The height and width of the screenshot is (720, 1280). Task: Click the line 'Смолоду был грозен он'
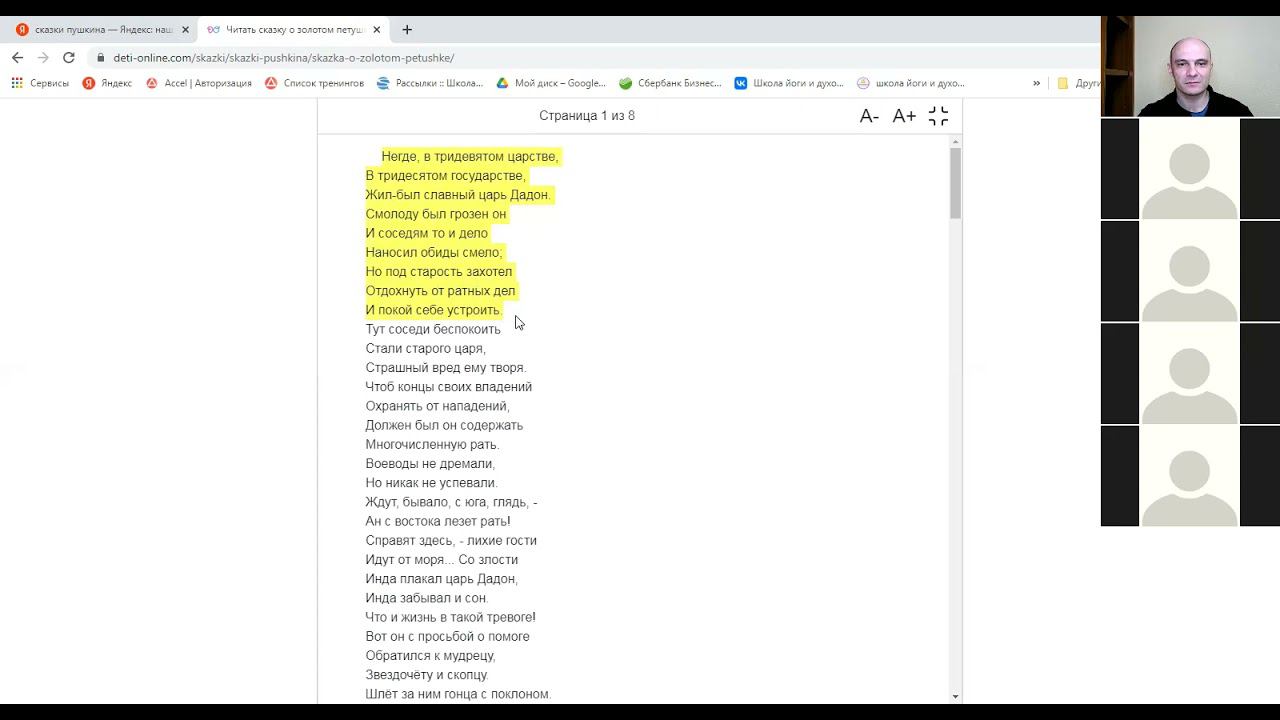[436, 214]
